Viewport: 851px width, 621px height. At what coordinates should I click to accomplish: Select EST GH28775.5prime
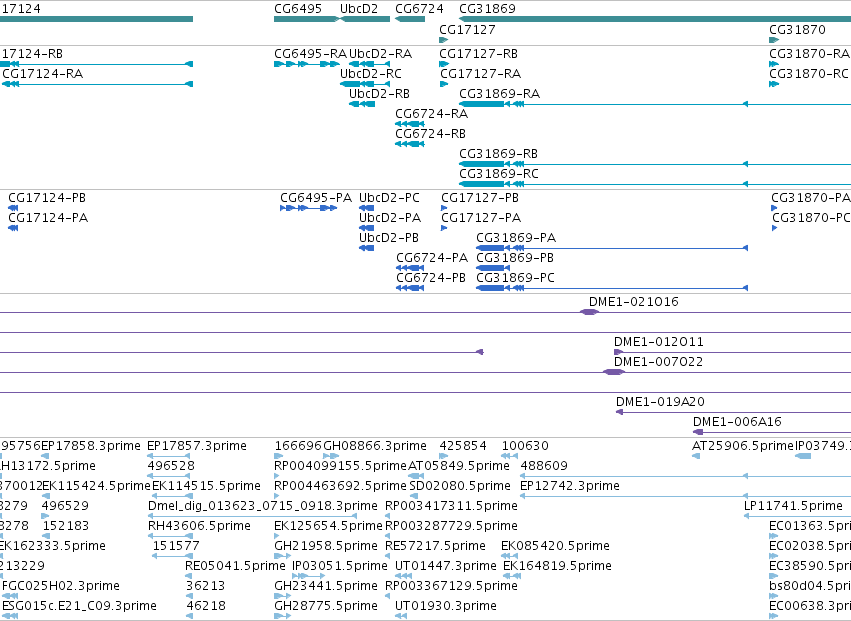[326, 606]
